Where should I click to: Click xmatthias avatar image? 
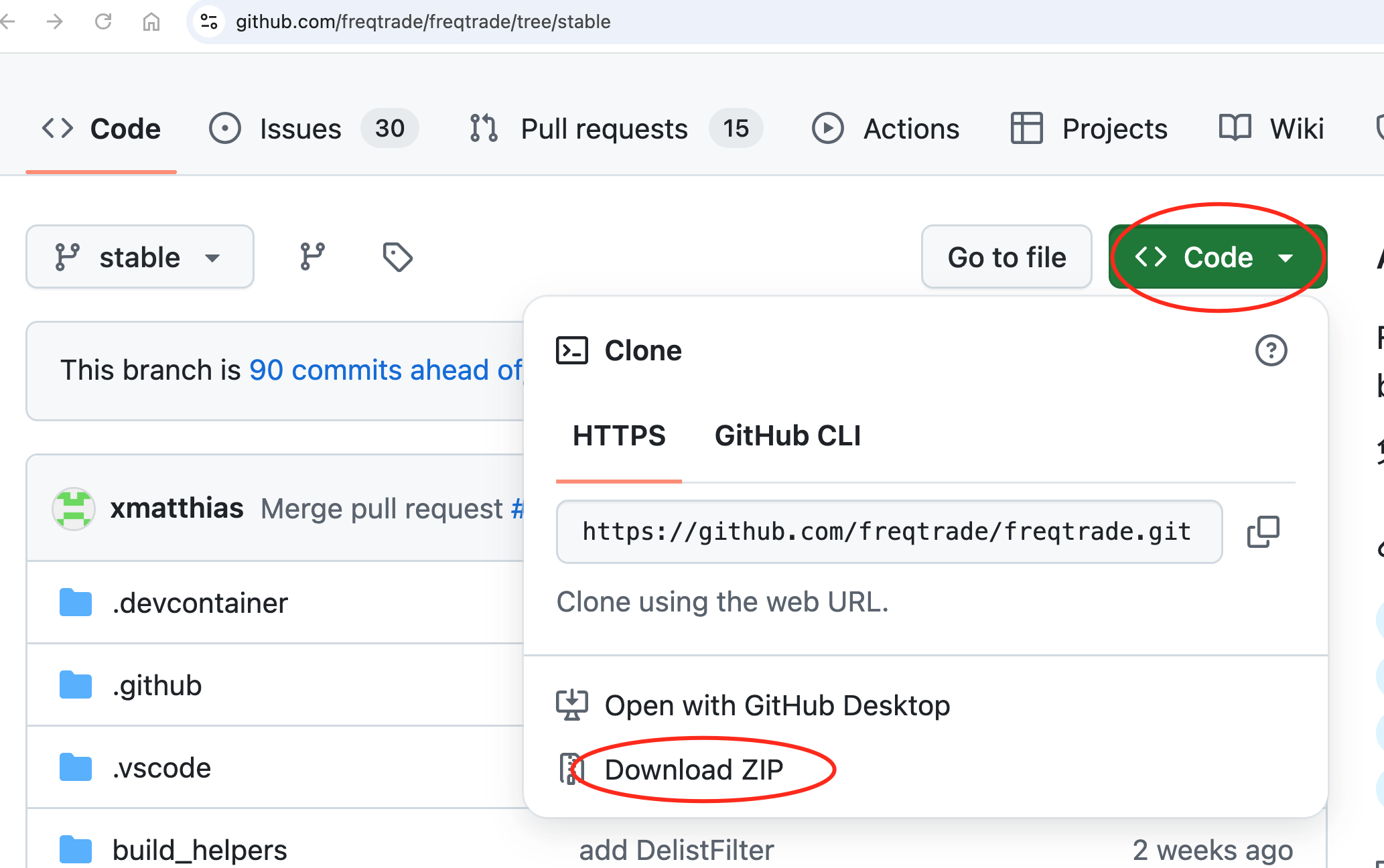pos(73,509)
